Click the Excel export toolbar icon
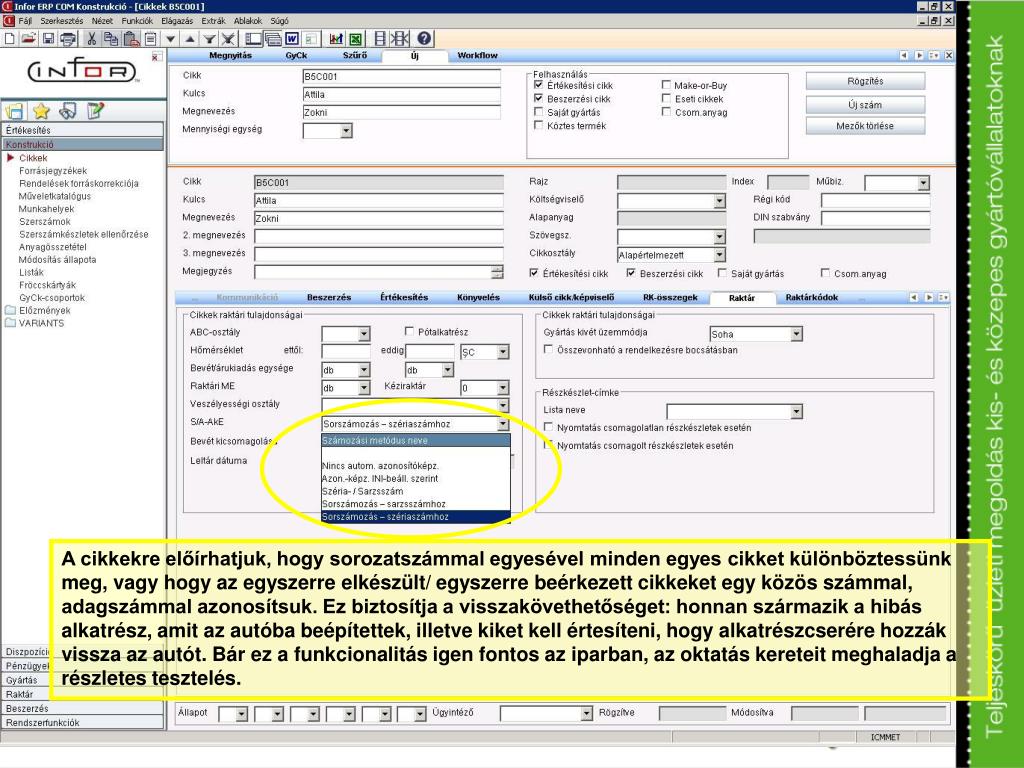 (x=355, y=39)
